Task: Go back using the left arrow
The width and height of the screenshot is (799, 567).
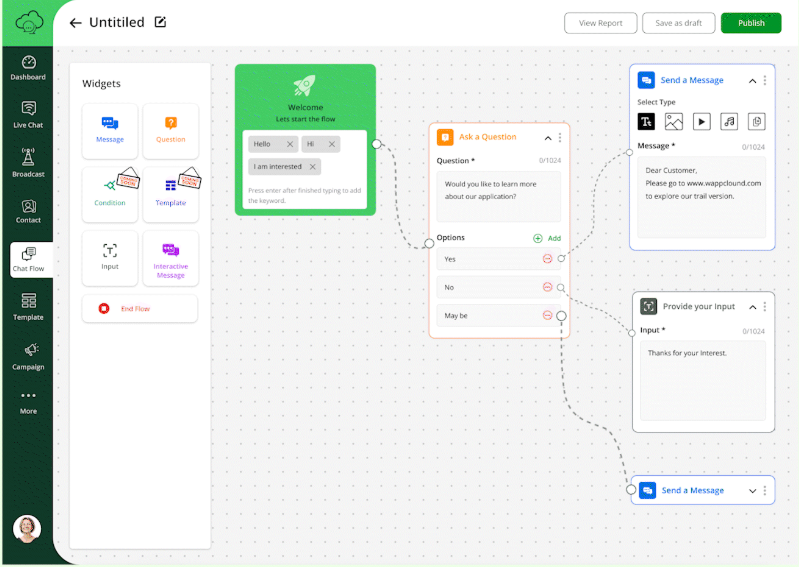Action: point(75,23)
